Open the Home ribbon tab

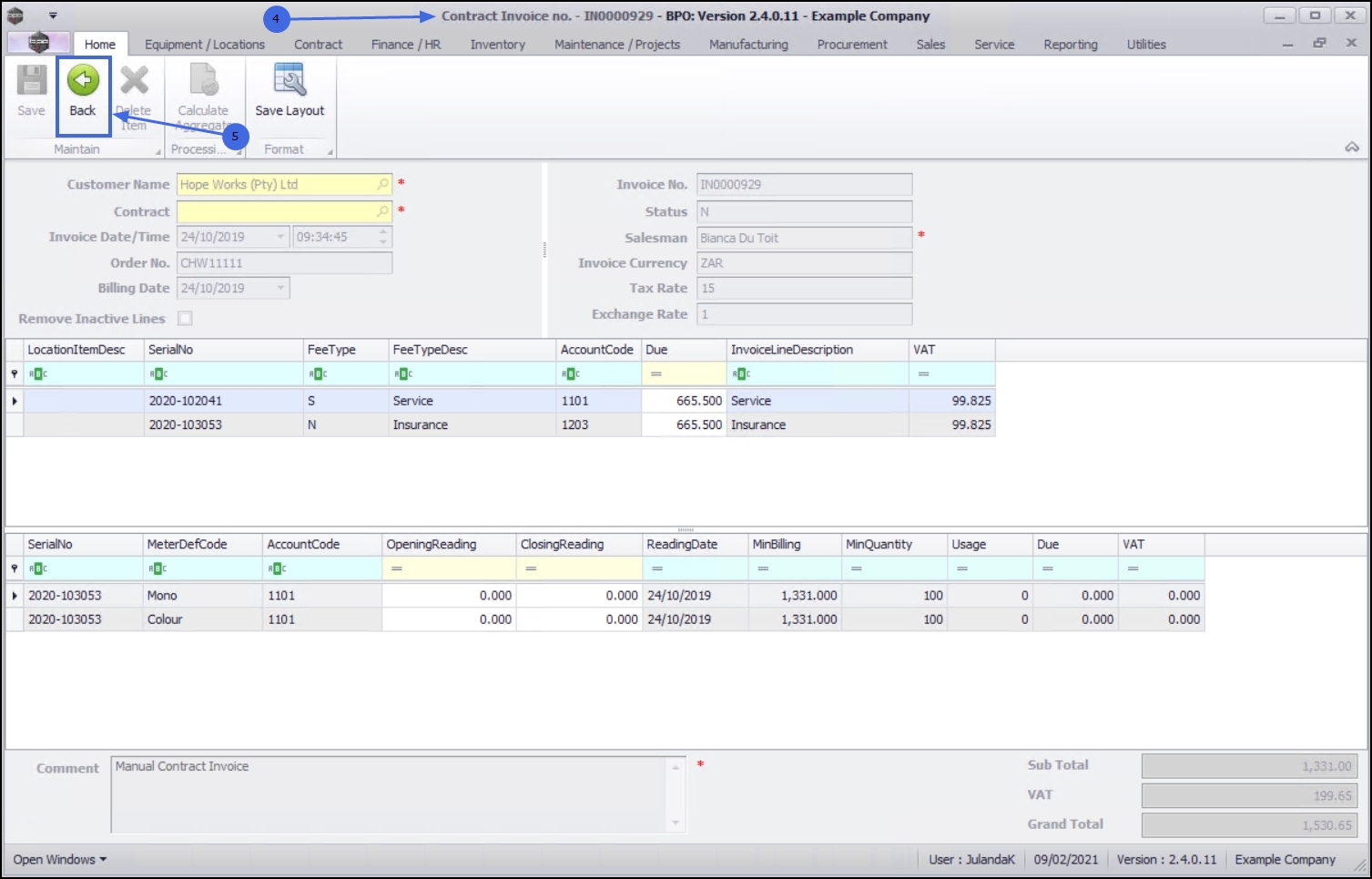coord(100,44)
